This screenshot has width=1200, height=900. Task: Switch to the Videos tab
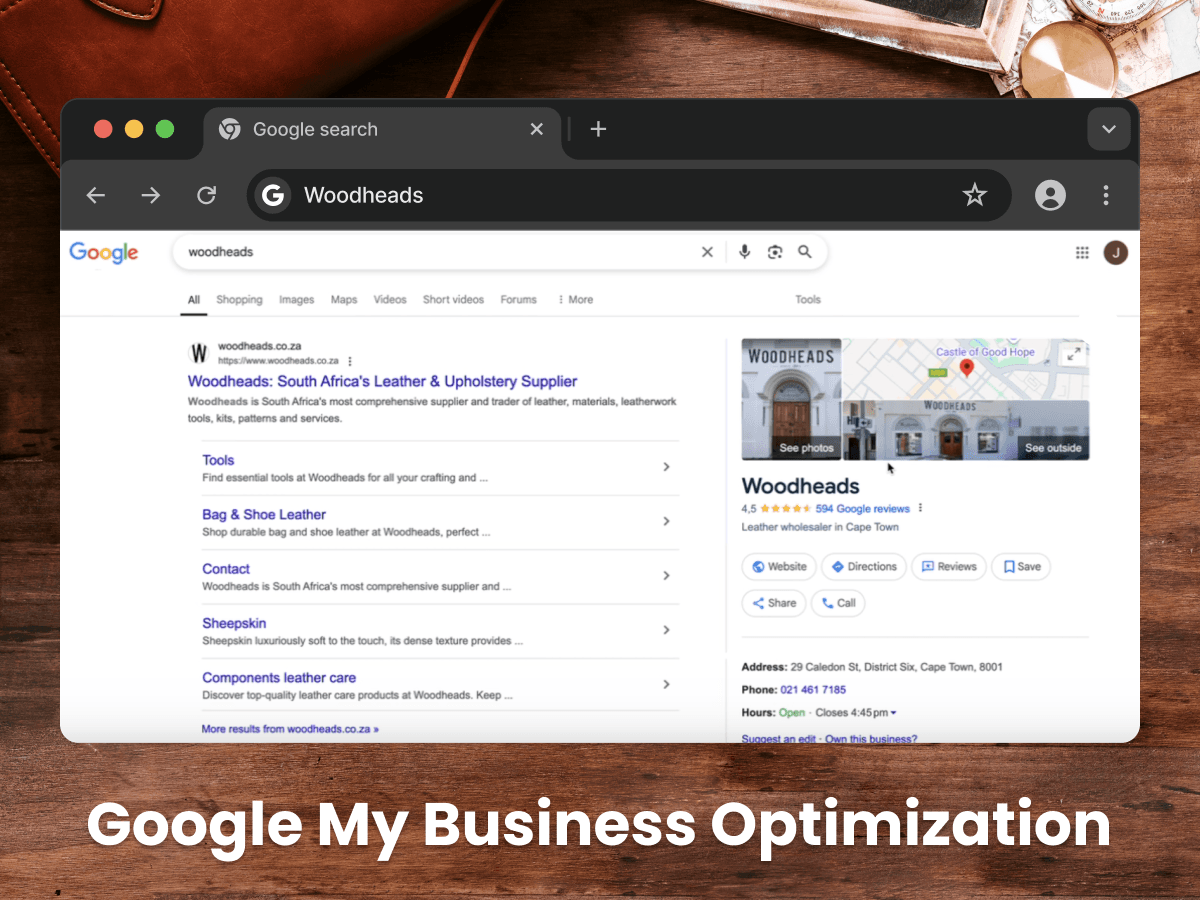390,299
